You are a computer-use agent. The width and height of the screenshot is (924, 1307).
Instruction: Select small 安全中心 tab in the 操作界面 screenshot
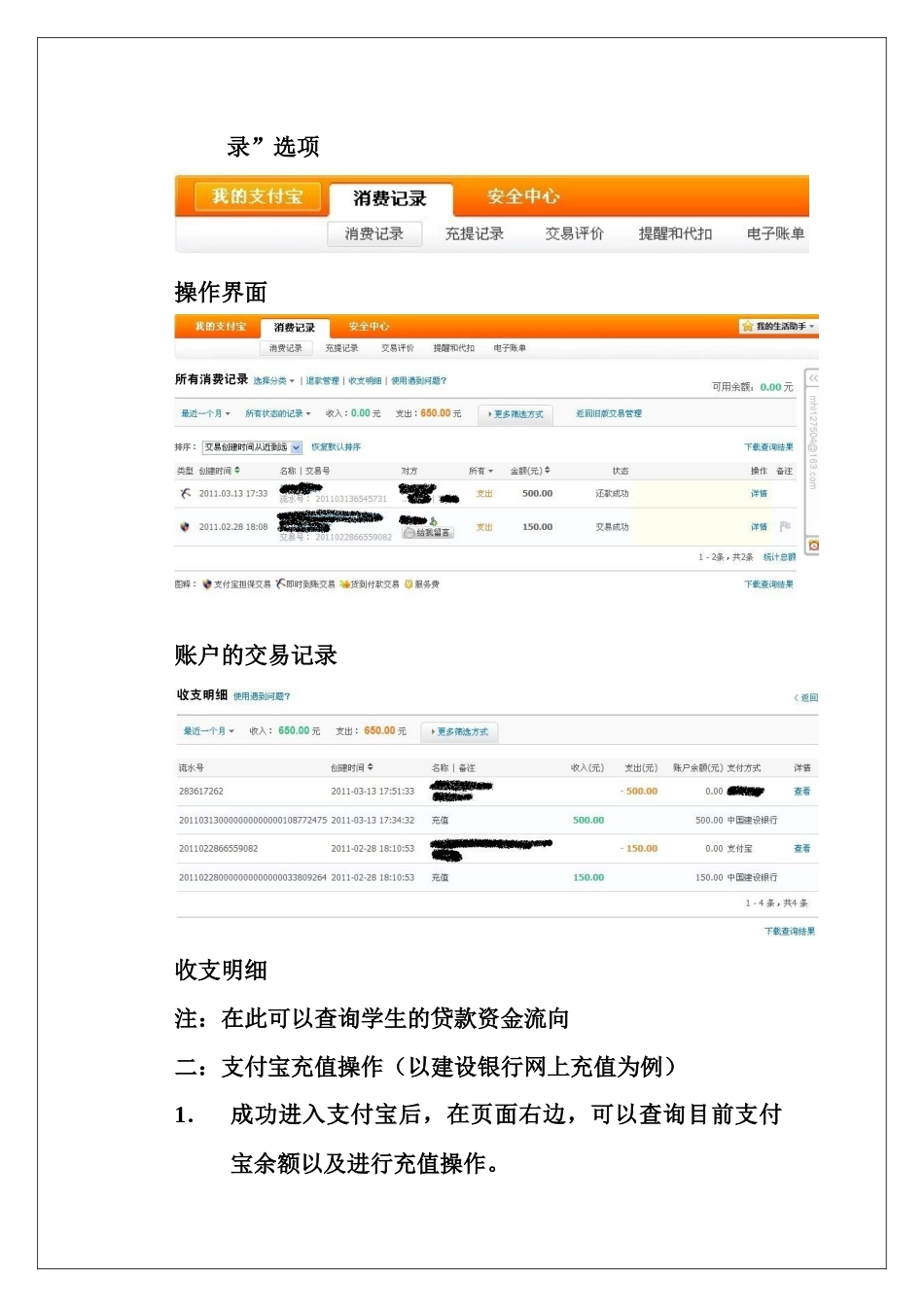[x=369, y=327]
